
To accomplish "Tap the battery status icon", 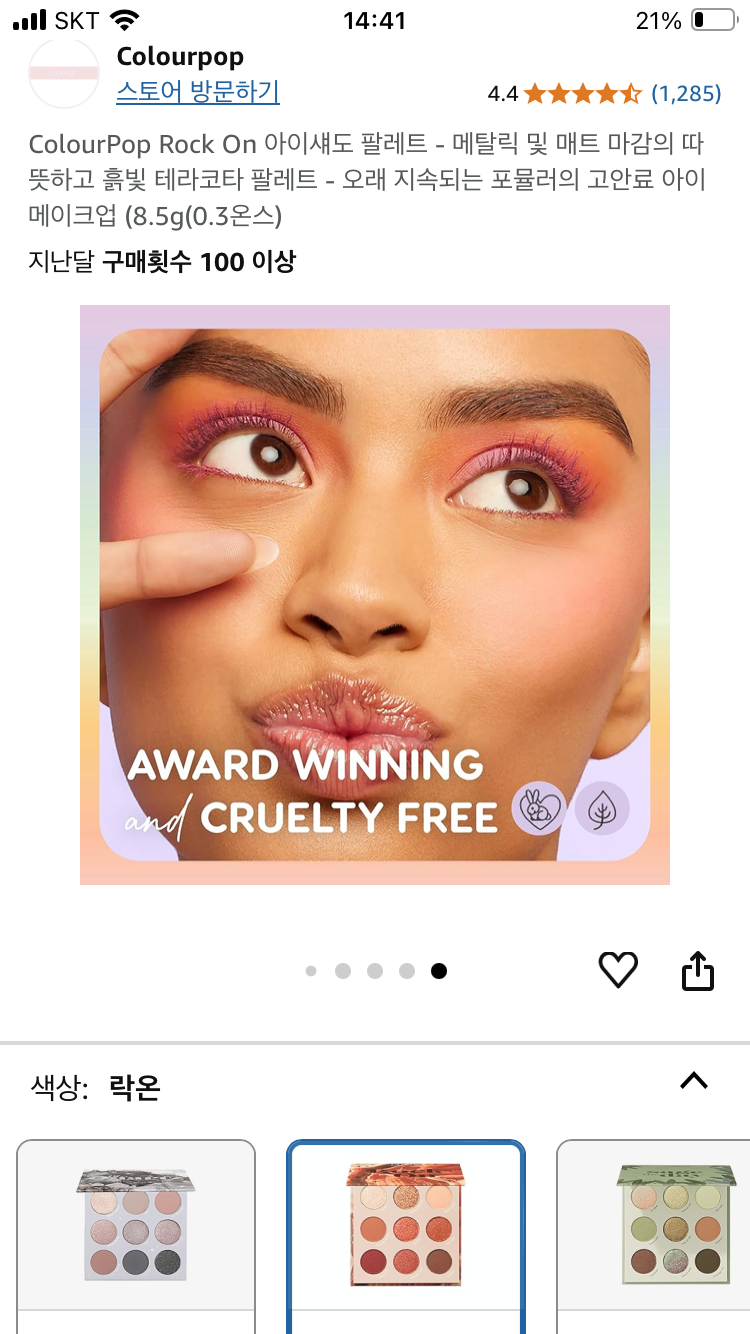I will tap(711, 20).
